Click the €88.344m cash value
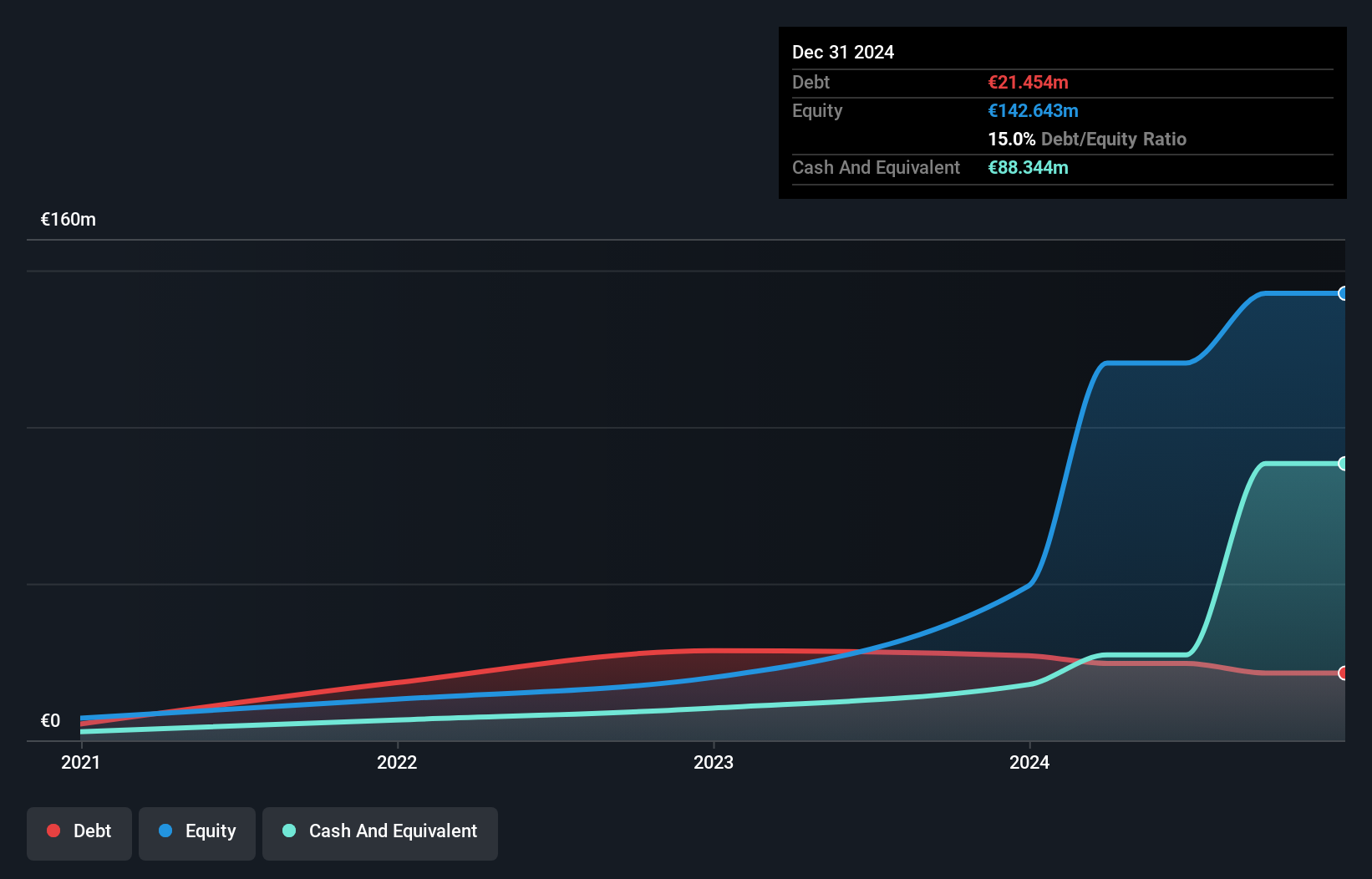Screen dimensions: 1372x879 tap(1028, 168)
